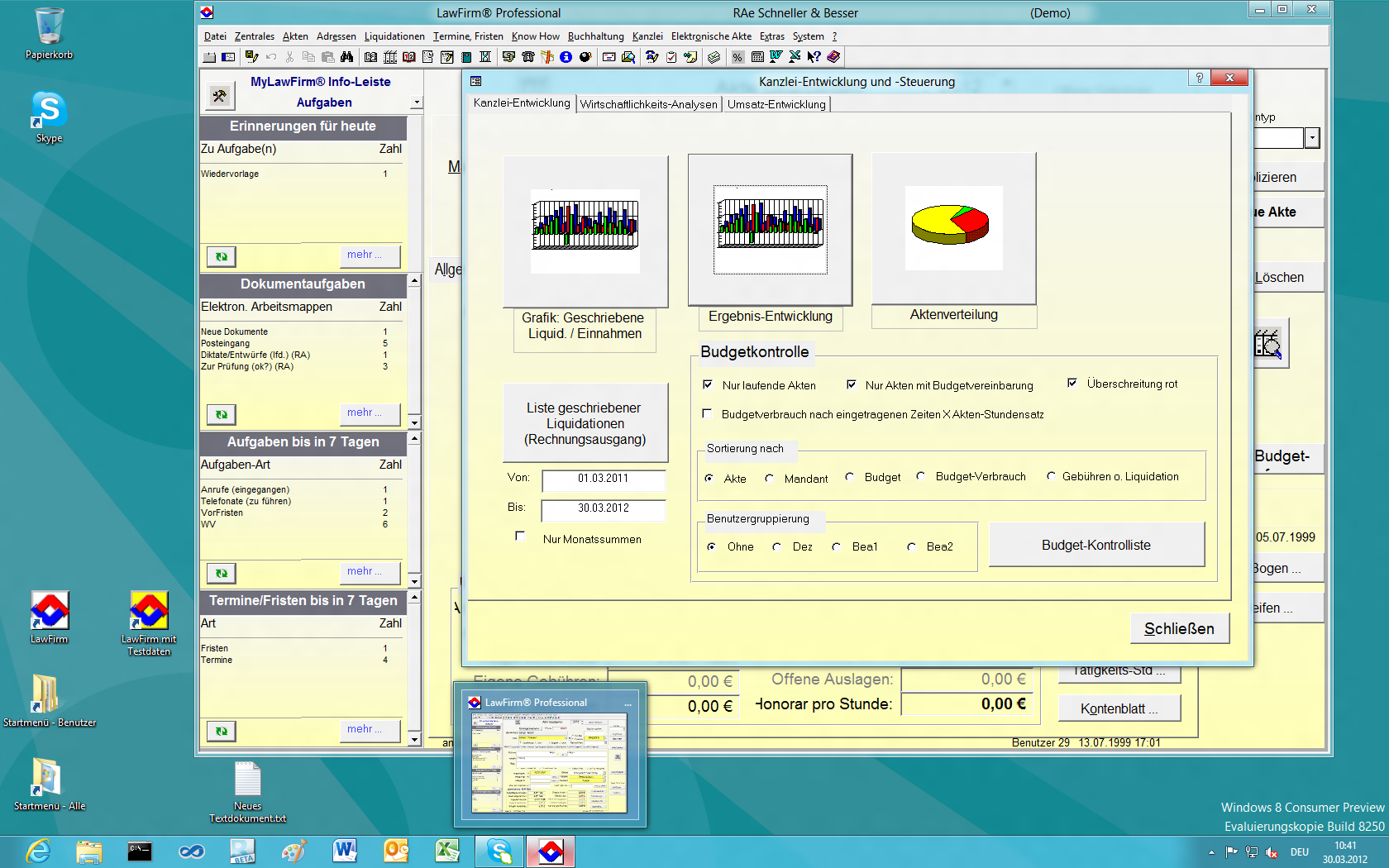Viewport: 1389px width, 868px height.
Task: Enable the Nur Monatssummen checkbox
Action: point(520,537)
